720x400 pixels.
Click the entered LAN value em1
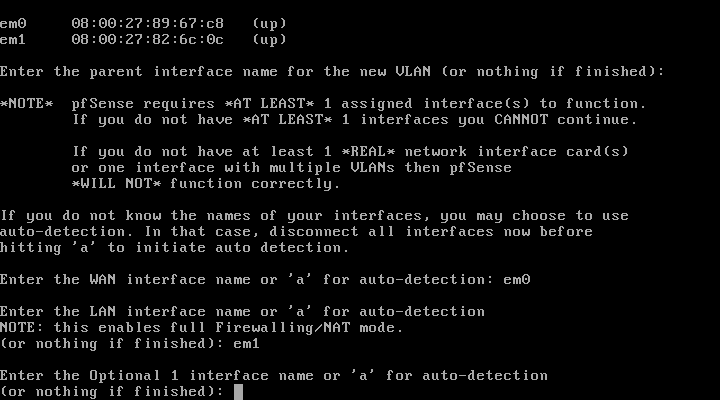point(247,344)
